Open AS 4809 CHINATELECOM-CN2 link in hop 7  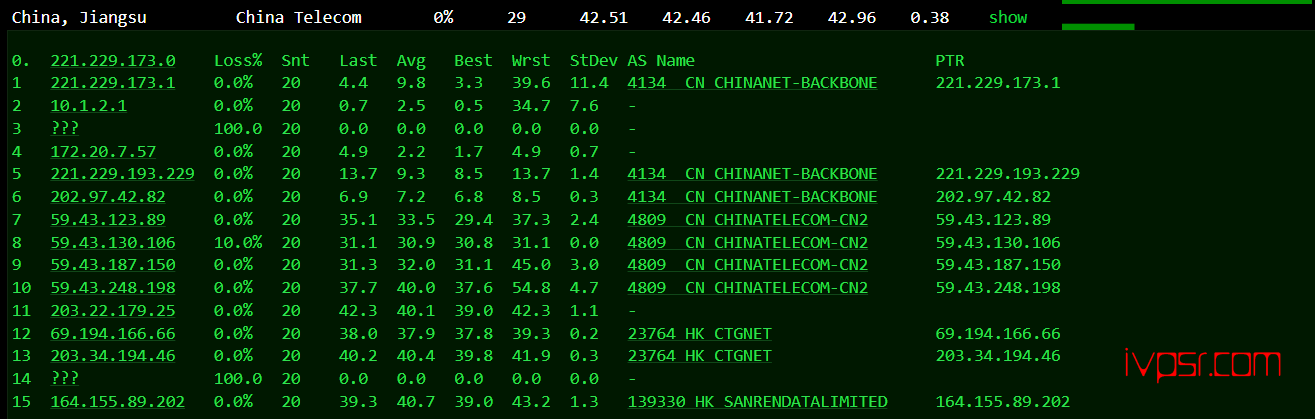(748, 220)
